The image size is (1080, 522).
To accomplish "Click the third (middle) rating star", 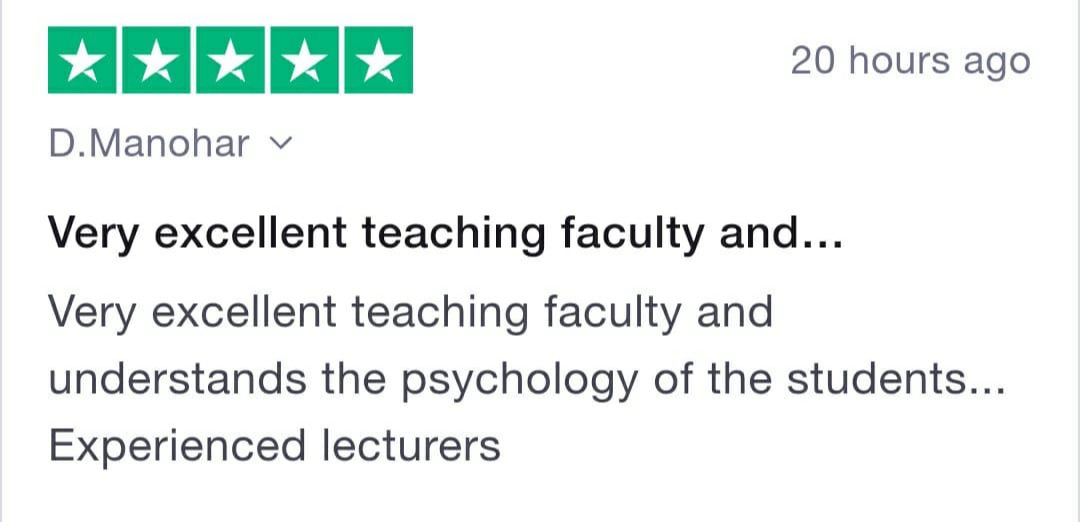I will tap(231, 61).
